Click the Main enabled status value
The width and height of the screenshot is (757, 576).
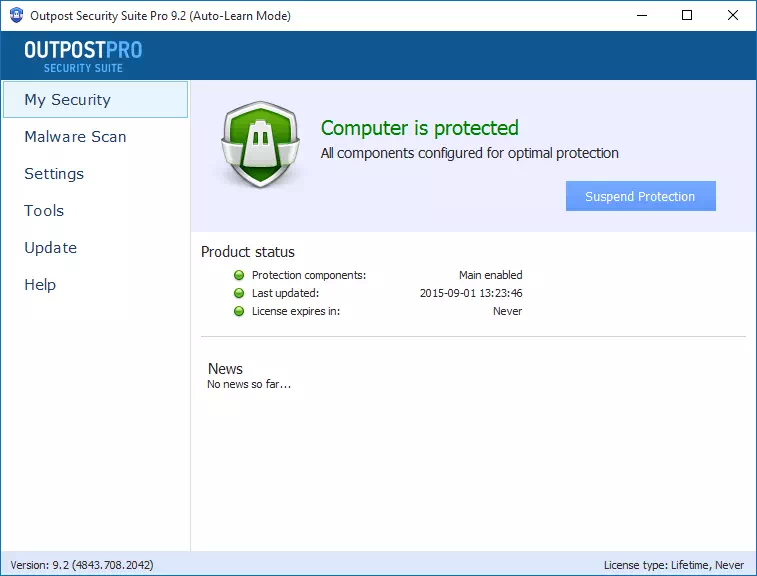tap(491, 275)
